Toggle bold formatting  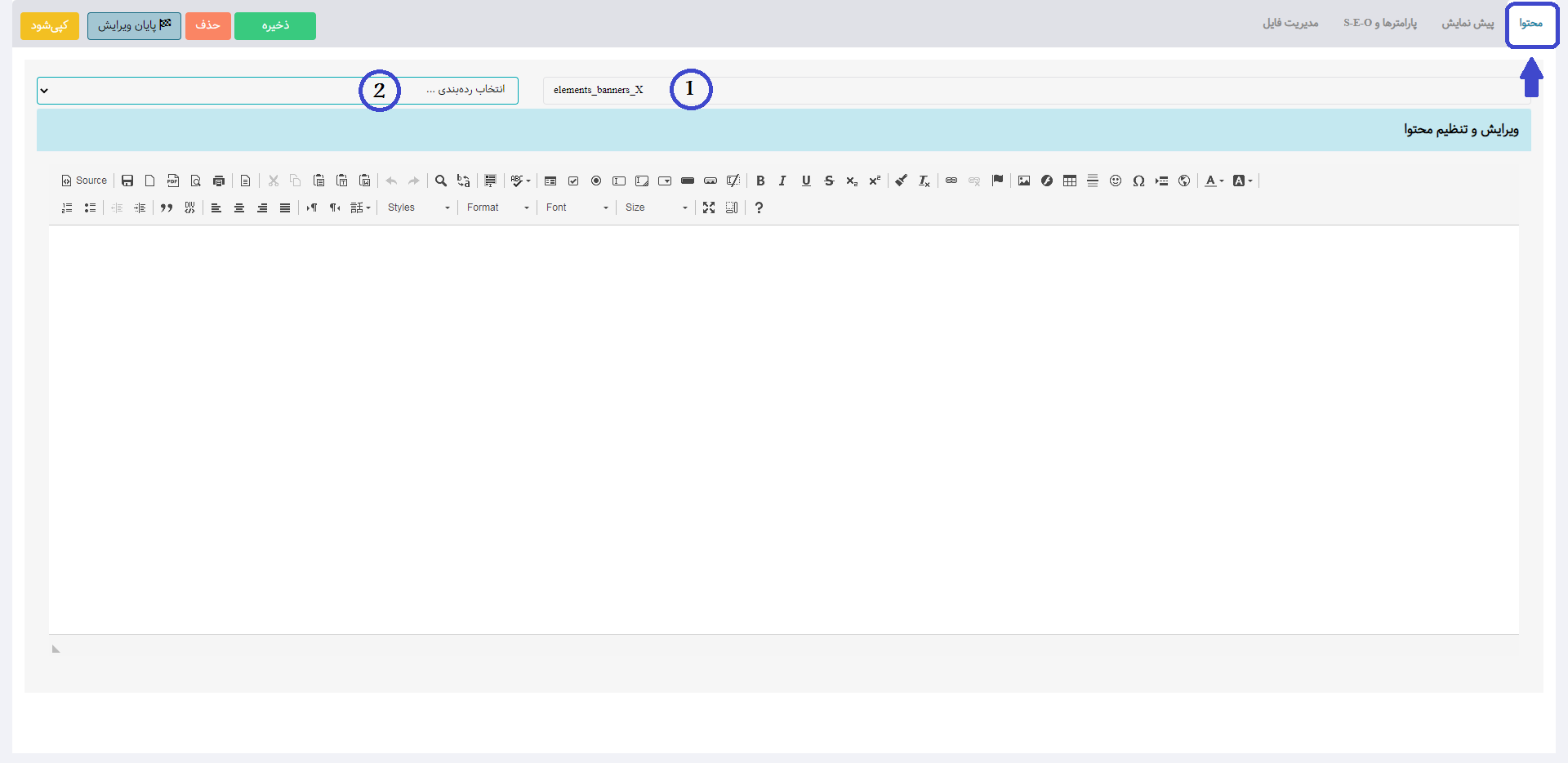(x=760, y=181)
